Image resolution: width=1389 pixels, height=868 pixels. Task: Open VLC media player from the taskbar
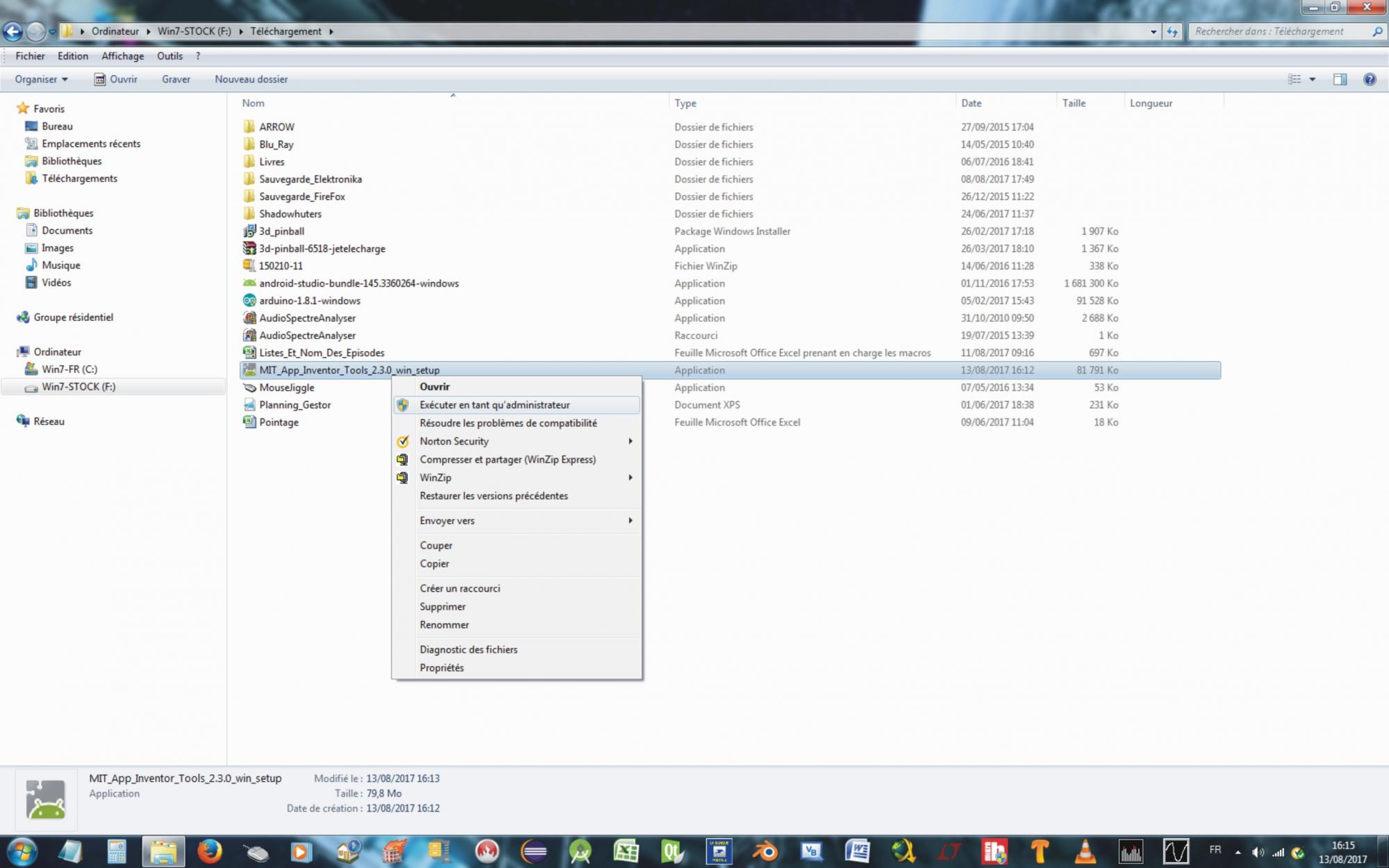click(x=1085, y=851)
